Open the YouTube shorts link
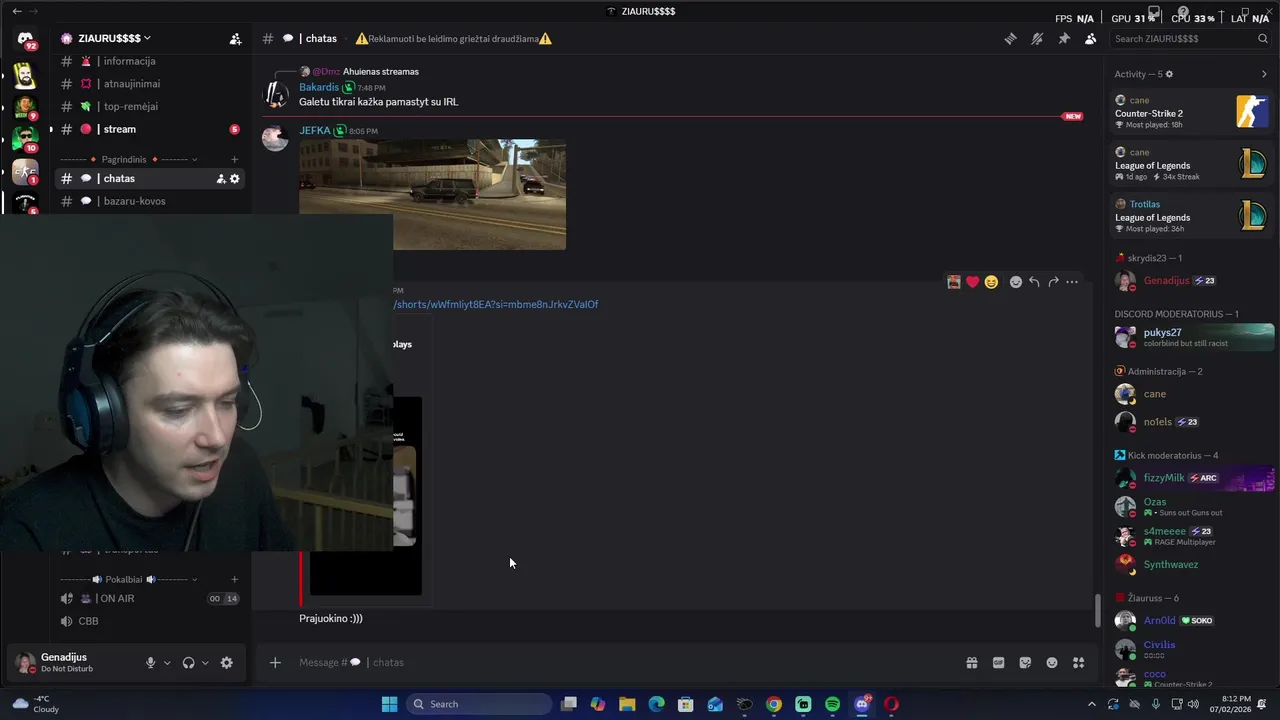The width and height of the screenshot is (1280, 720). 496,304
